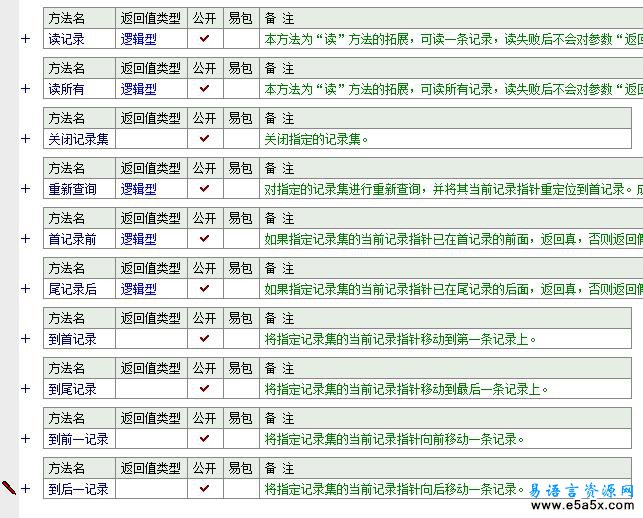Click 读记录 remark about 读一条记录

(x=453, y=39)
